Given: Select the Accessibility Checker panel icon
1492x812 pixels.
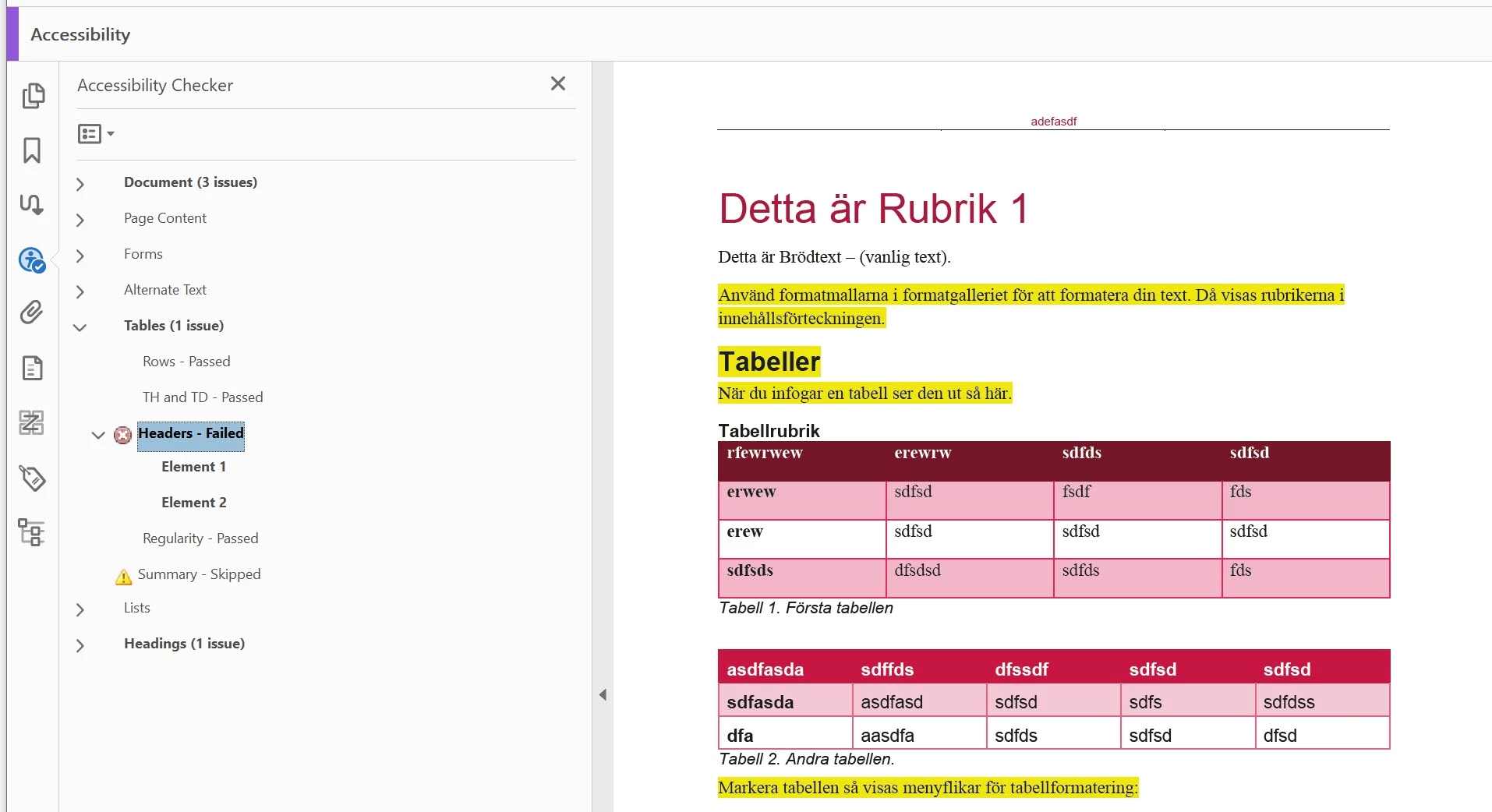Looking at the screenshot, I should [32, 259].
